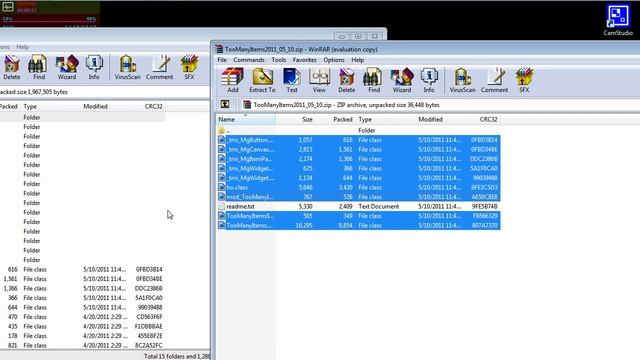The height and width of the screenshot is (360, 640).
Task: Click Add in the TooManyItems WinRAR toolbar
Action: point(233,80)
